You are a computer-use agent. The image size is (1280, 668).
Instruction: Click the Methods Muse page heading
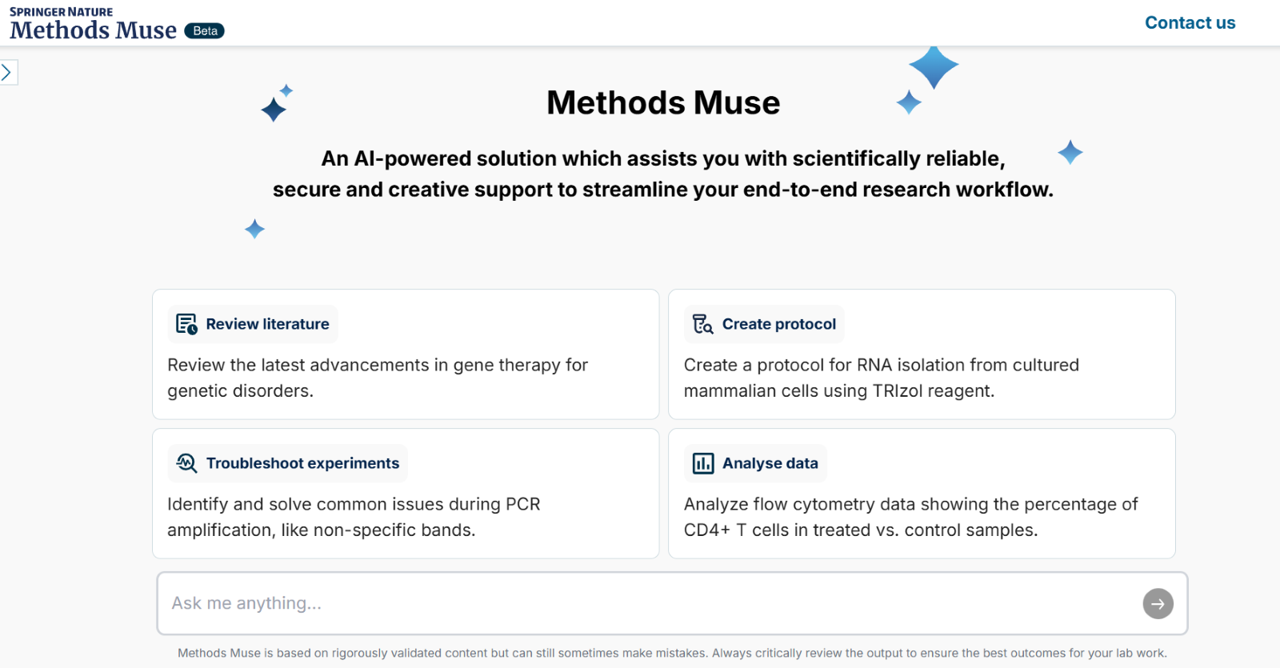pos(663,102)
